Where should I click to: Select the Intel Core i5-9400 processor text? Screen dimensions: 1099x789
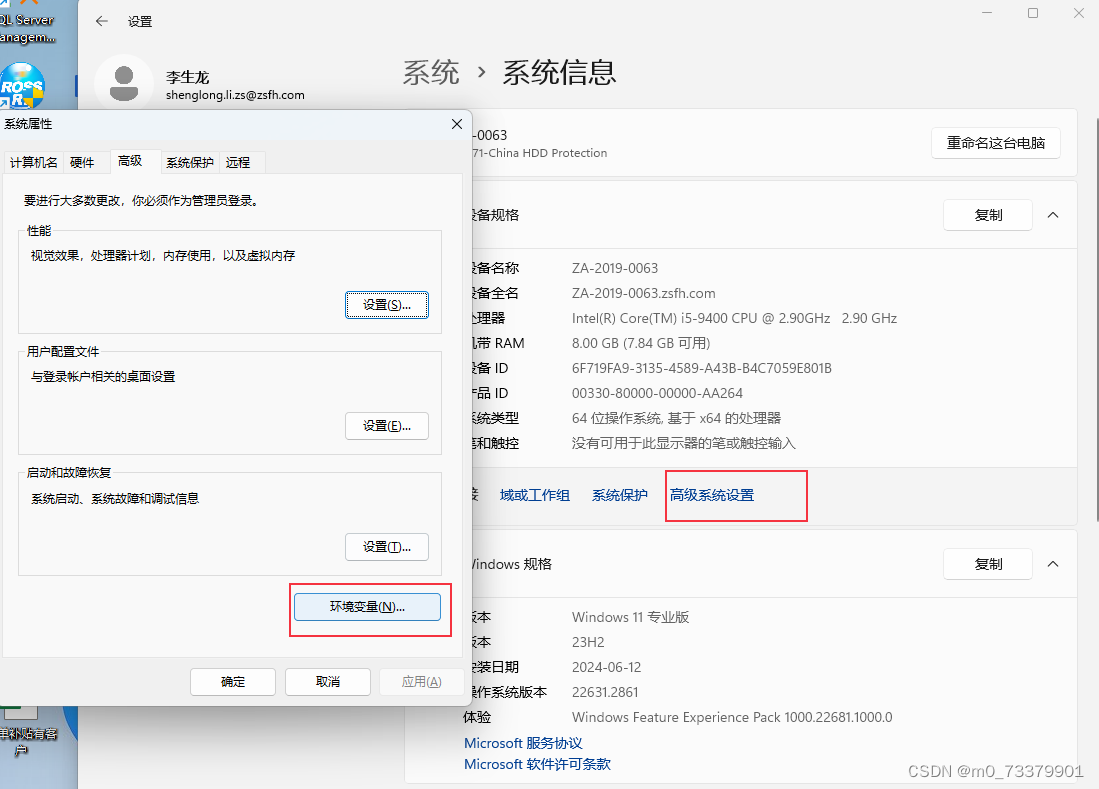point(735,318)
